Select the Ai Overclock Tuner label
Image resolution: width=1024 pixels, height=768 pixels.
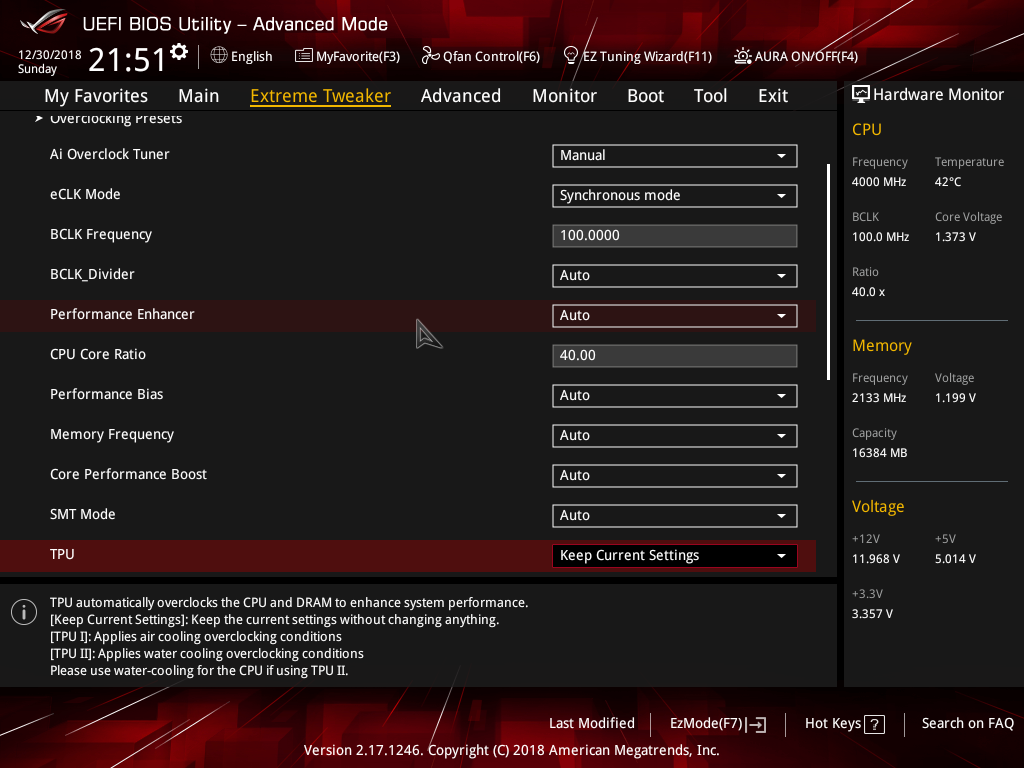(110, 154)
